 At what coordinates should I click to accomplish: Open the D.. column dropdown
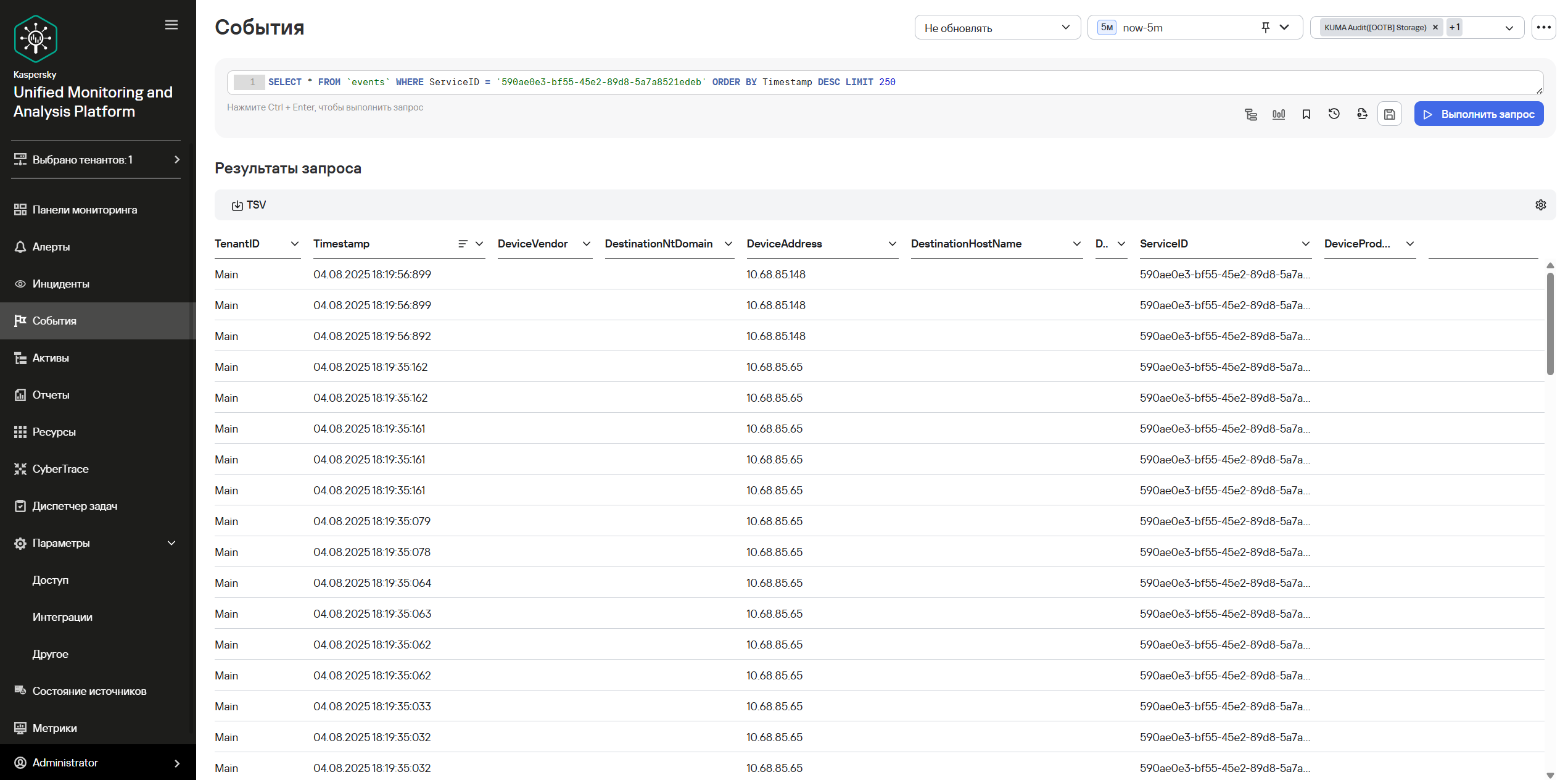tap(1121, 244)
